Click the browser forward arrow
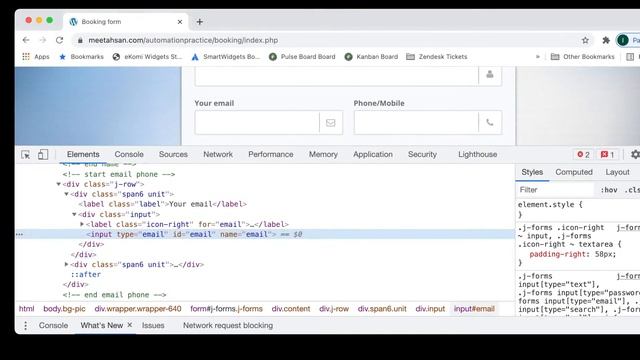 43,40
